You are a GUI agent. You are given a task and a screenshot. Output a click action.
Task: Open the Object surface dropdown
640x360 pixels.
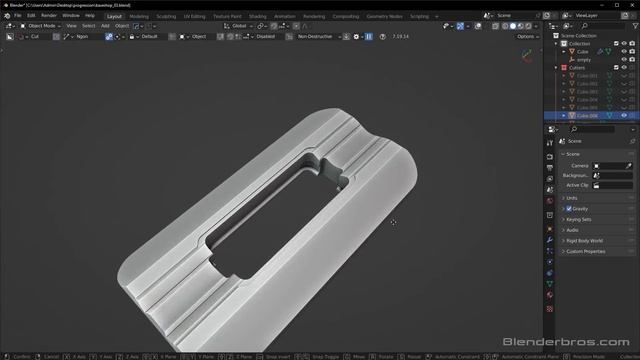click(197, 36)
